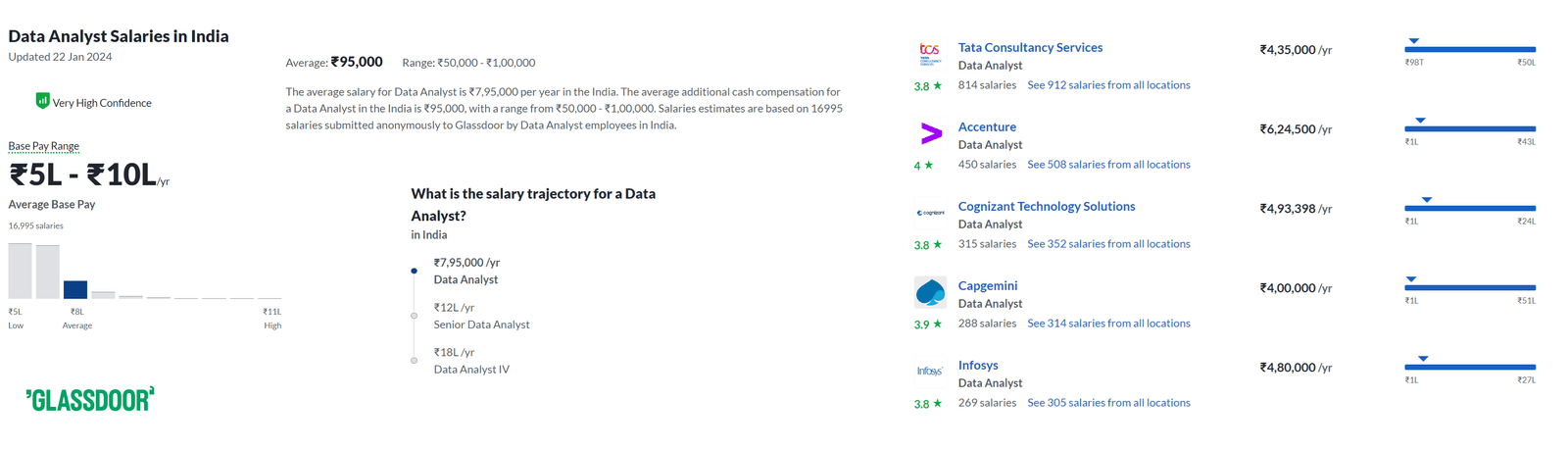Click the Cognizant company logo
This screenshot has width=1568, height=449.
931,213
